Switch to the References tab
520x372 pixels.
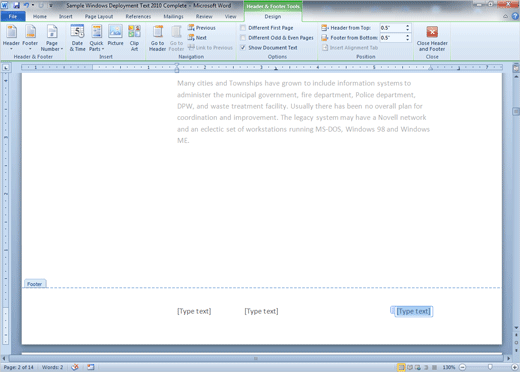(138, 16)
